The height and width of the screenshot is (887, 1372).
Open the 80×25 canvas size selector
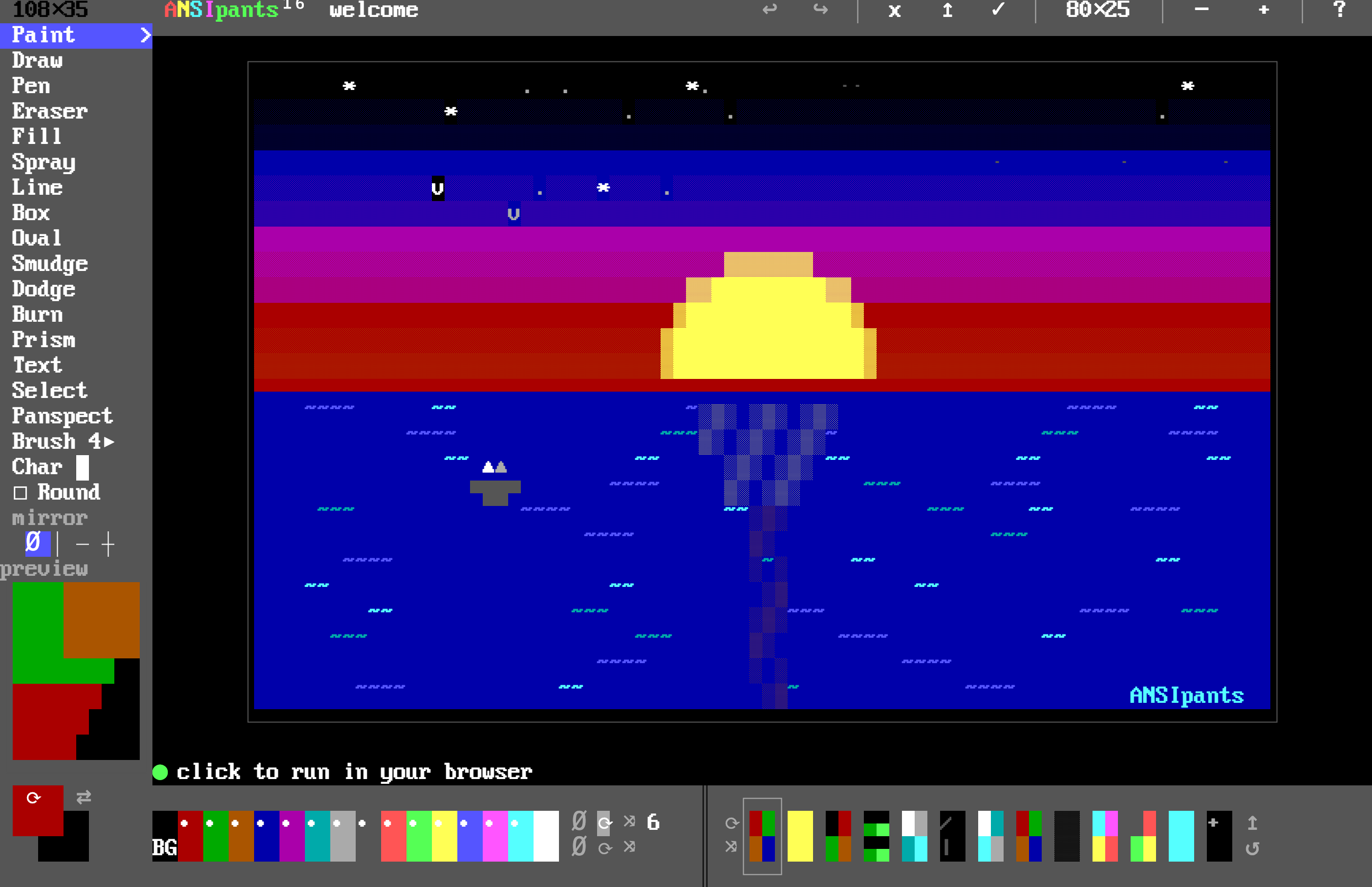pos(1098,9)
